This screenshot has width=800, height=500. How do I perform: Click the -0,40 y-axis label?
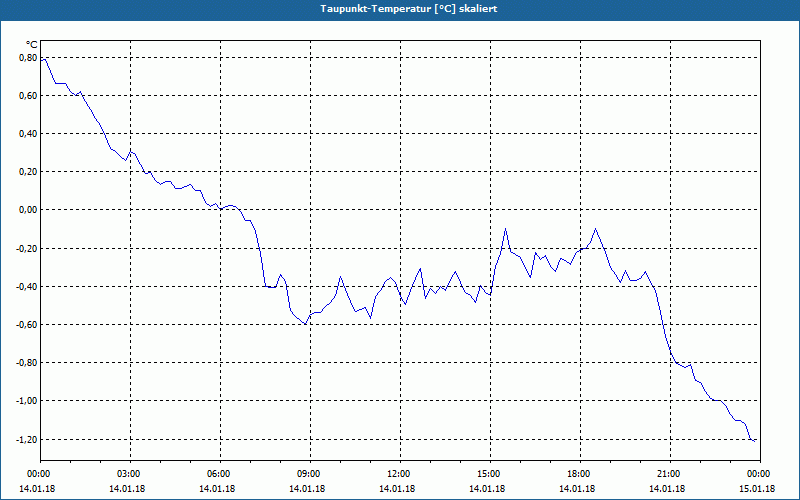26,287
